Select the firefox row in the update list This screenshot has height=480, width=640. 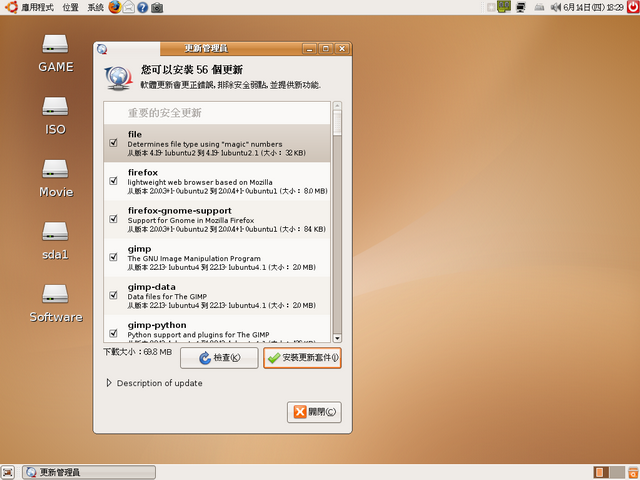click(x=217, y=181)
